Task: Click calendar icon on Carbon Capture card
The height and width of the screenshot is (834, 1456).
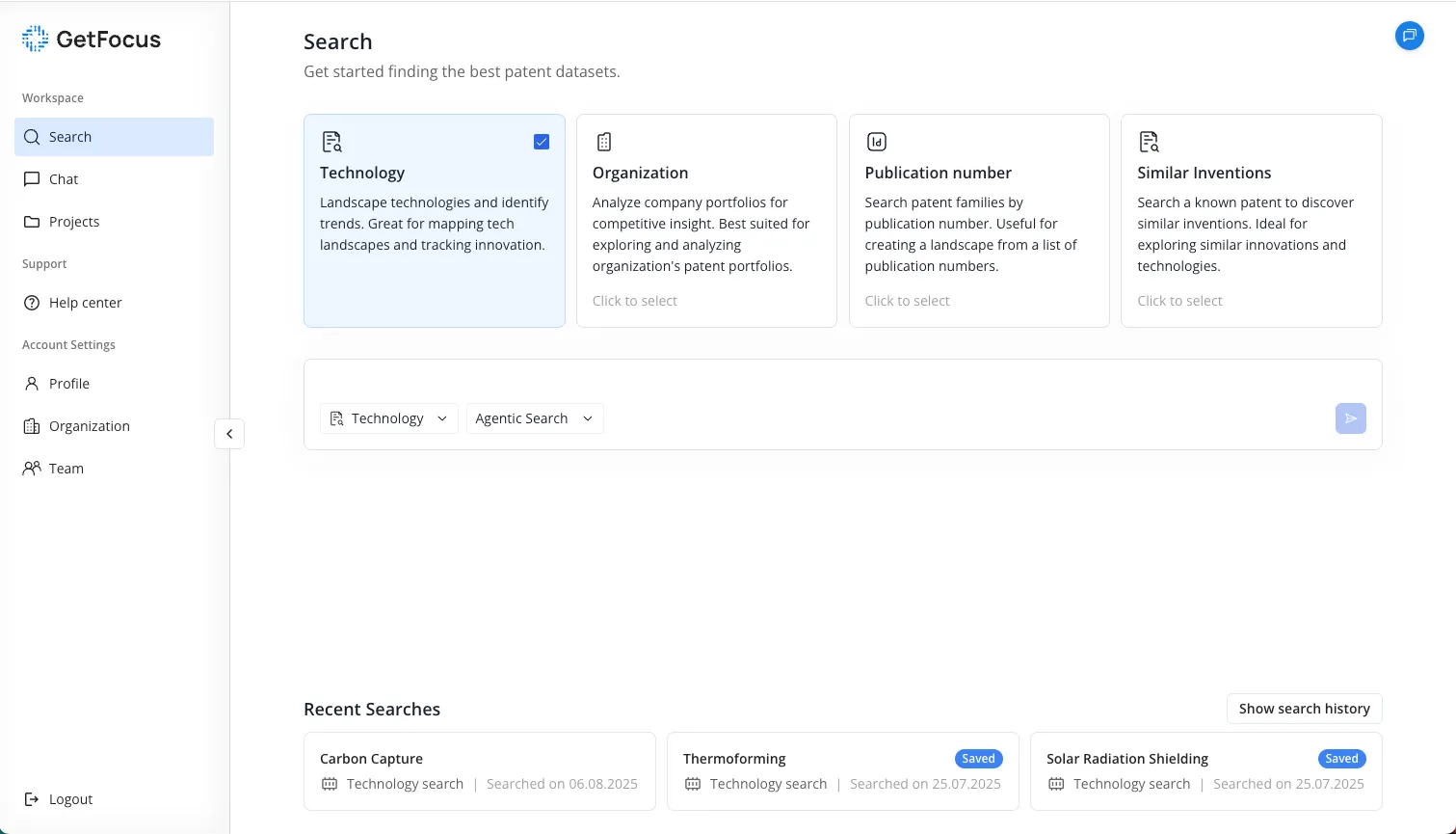Action: (x=330, y=784)
